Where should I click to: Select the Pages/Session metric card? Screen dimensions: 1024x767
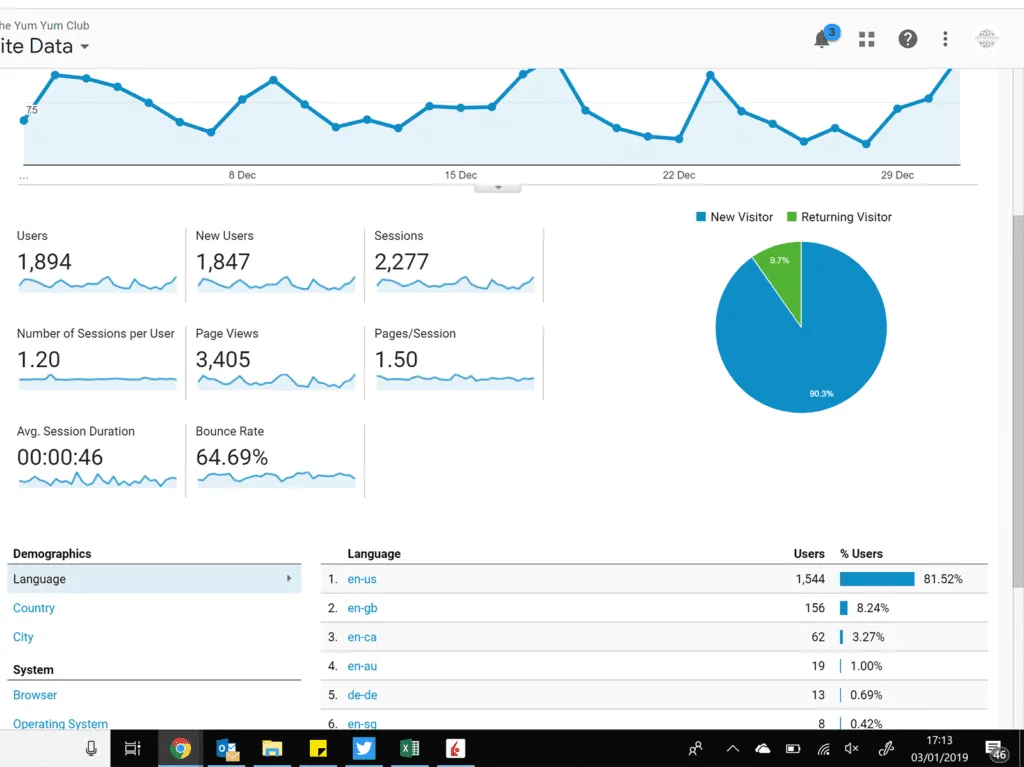[454, 362]
